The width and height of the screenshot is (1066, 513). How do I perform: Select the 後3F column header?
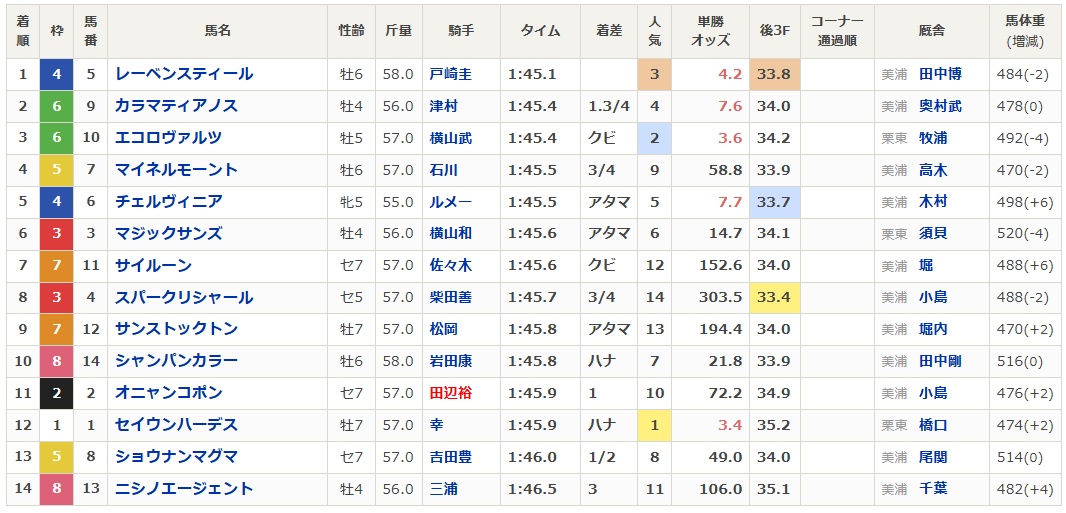[775, 31]
